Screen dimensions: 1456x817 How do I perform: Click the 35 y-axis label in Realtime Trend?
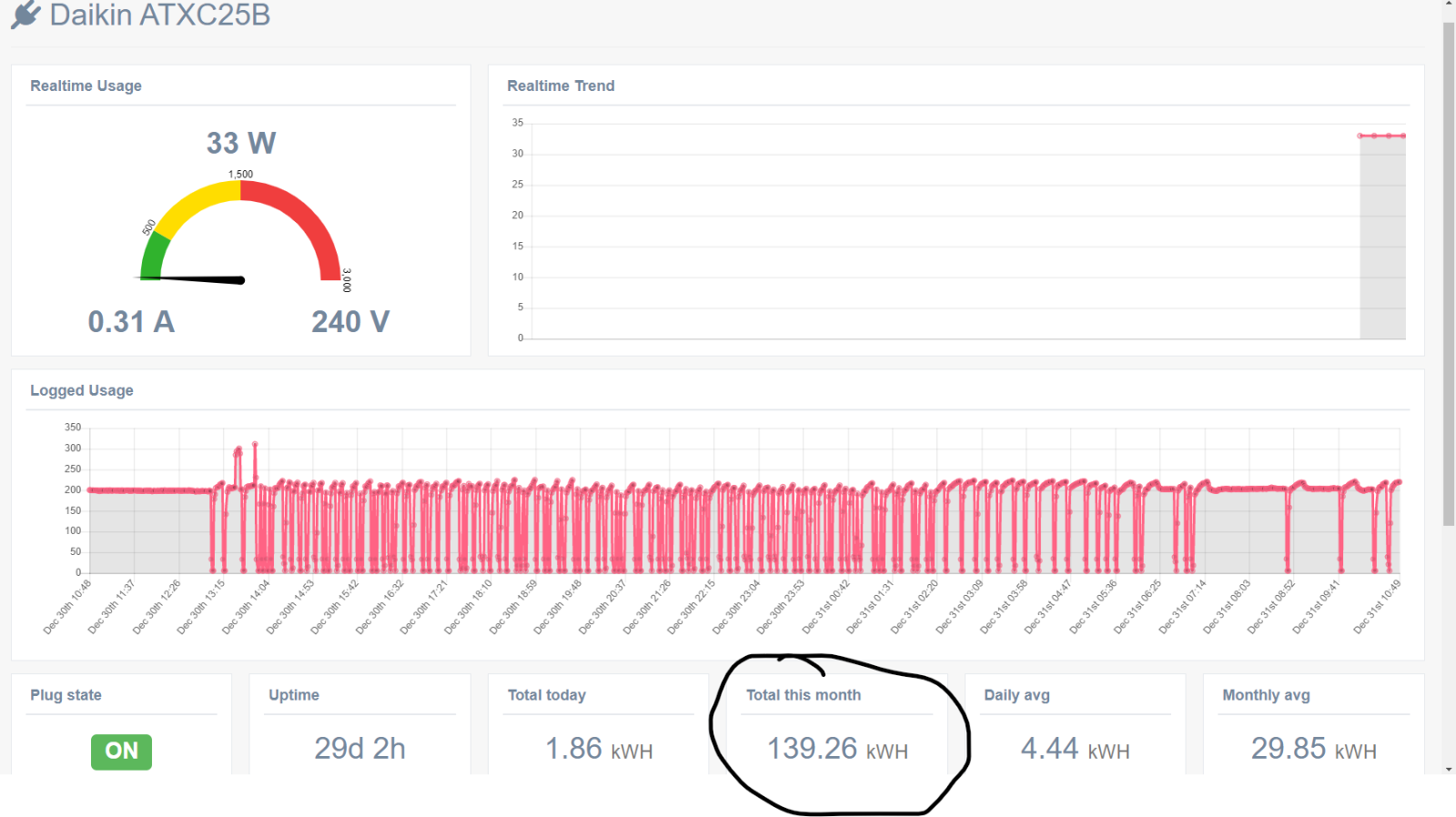click(x=518, y=123)
